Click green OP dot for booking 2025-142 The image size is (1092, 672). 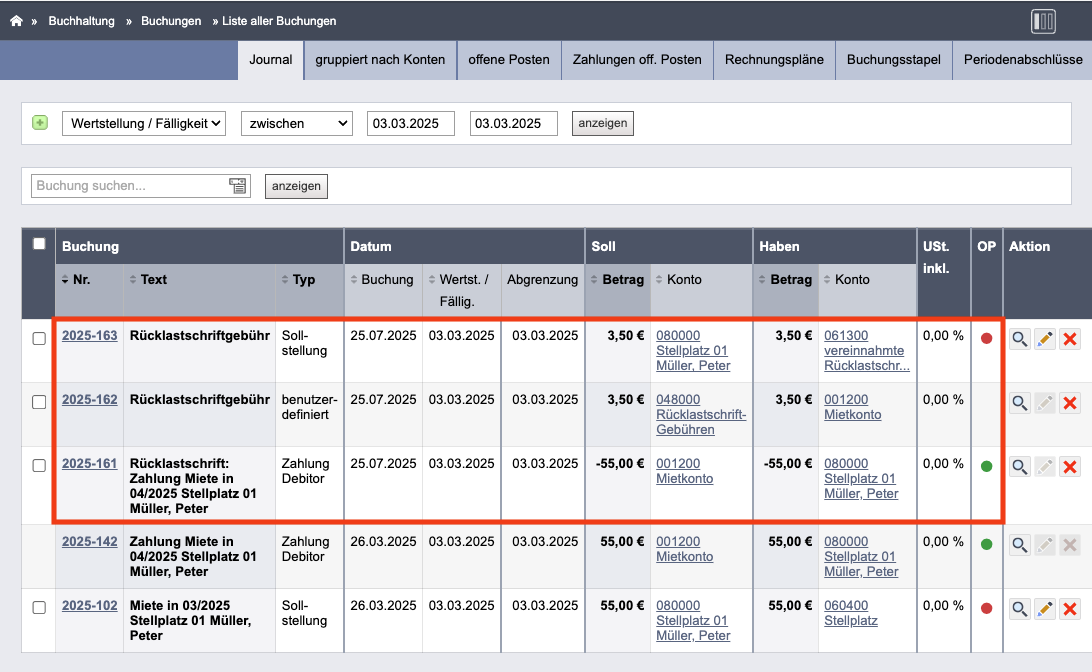pos(986,545)
